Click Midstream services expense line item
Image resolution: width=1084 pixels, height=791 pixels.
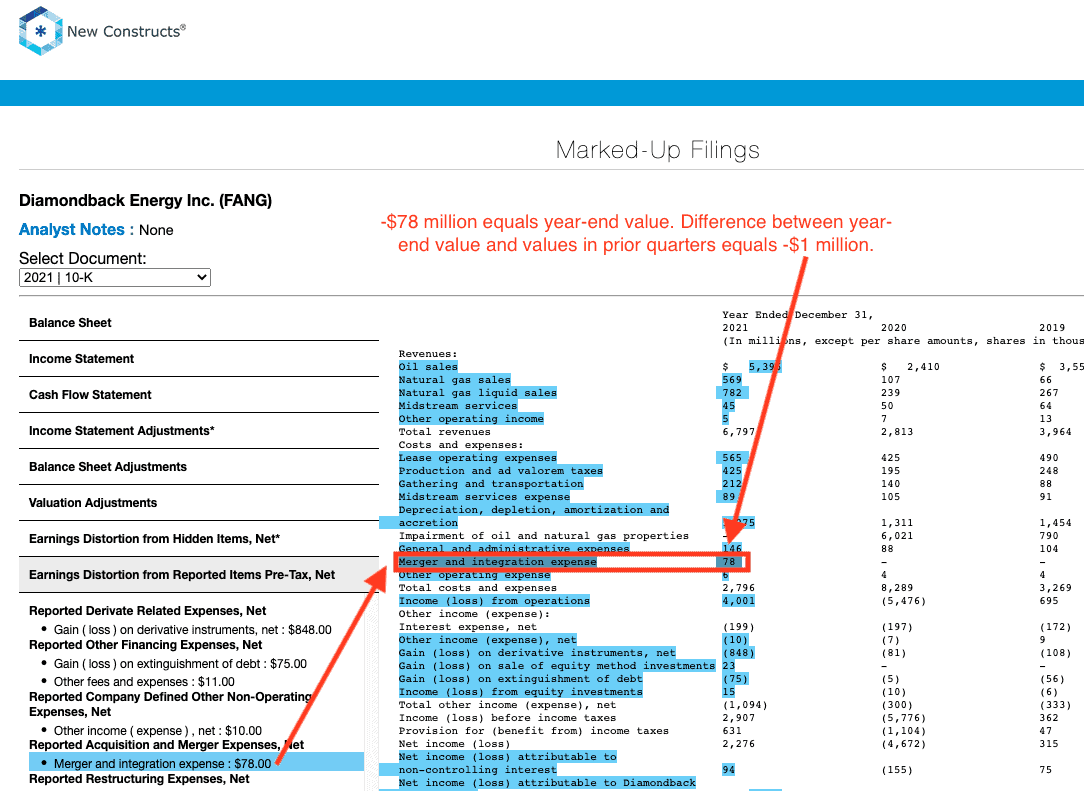[484, 497]
